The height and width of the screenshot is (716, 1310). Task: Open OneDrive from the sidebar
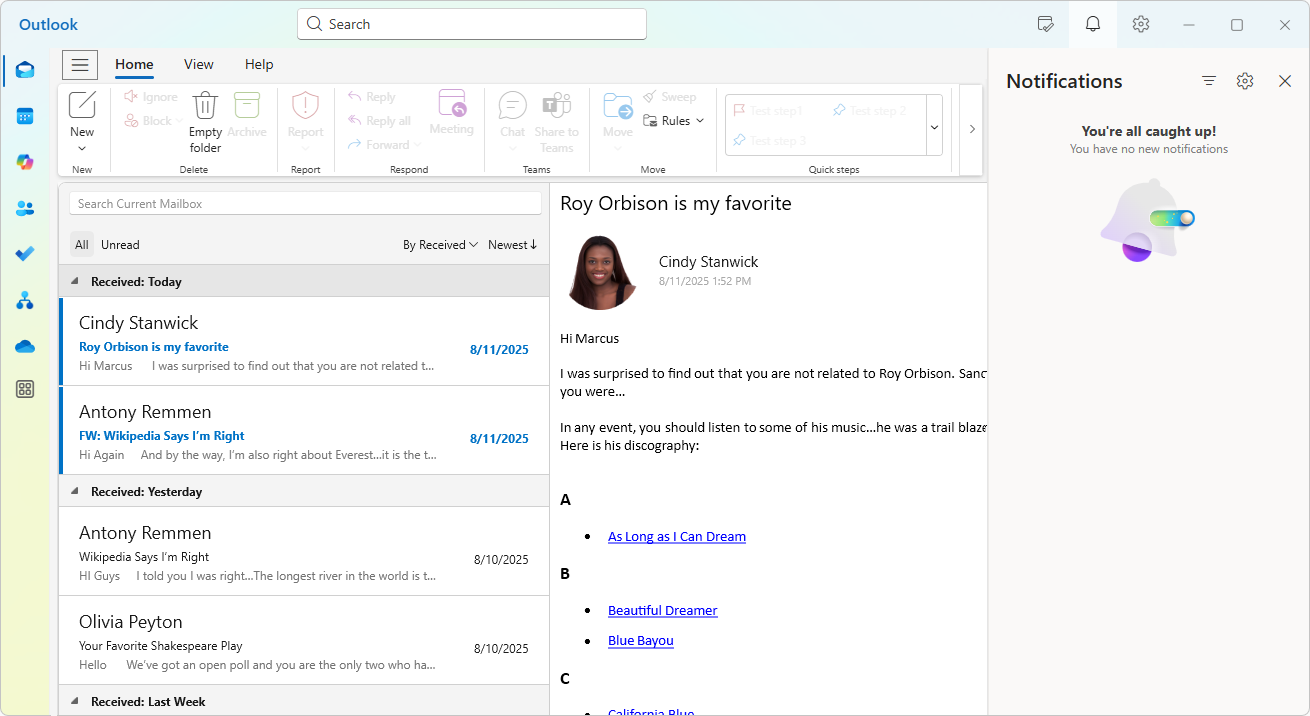(25, 346)
